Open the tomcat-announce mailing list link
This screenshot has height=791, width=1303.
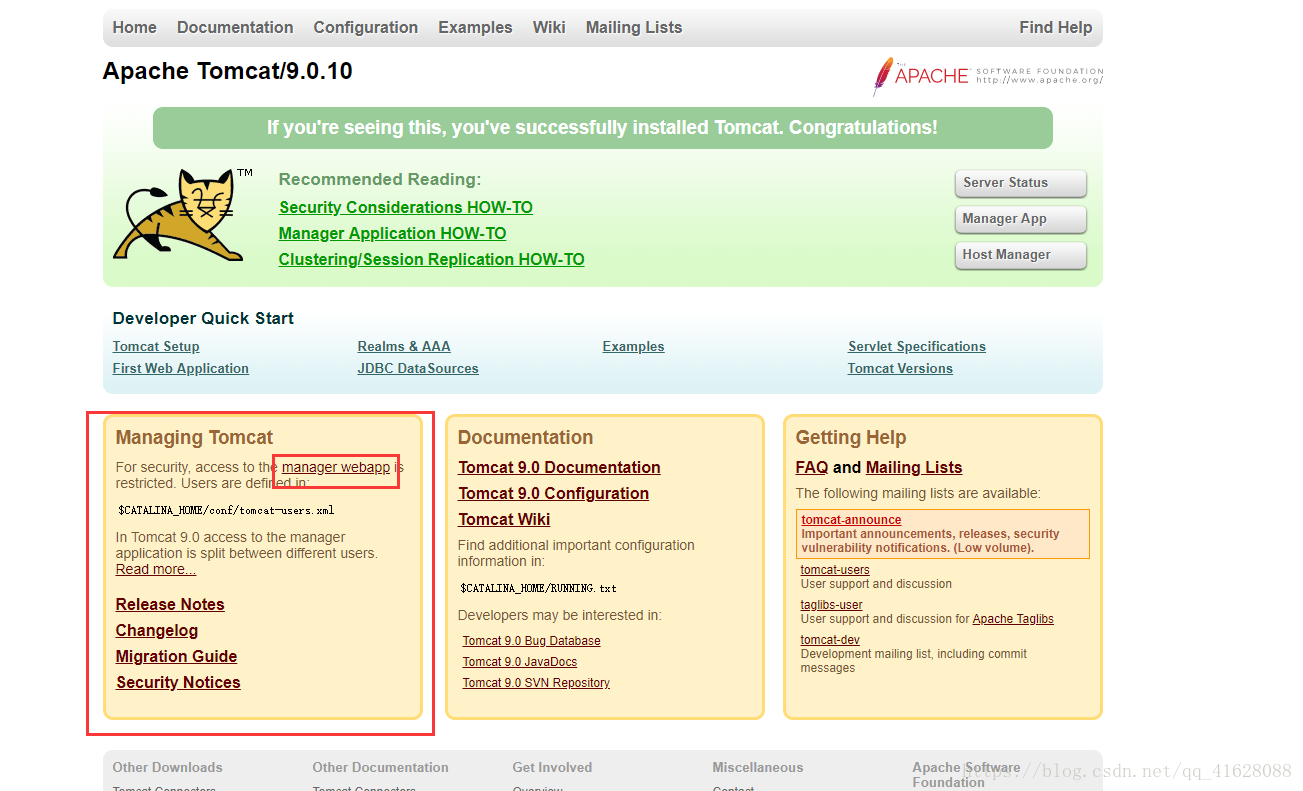click(x=851, y=520)
